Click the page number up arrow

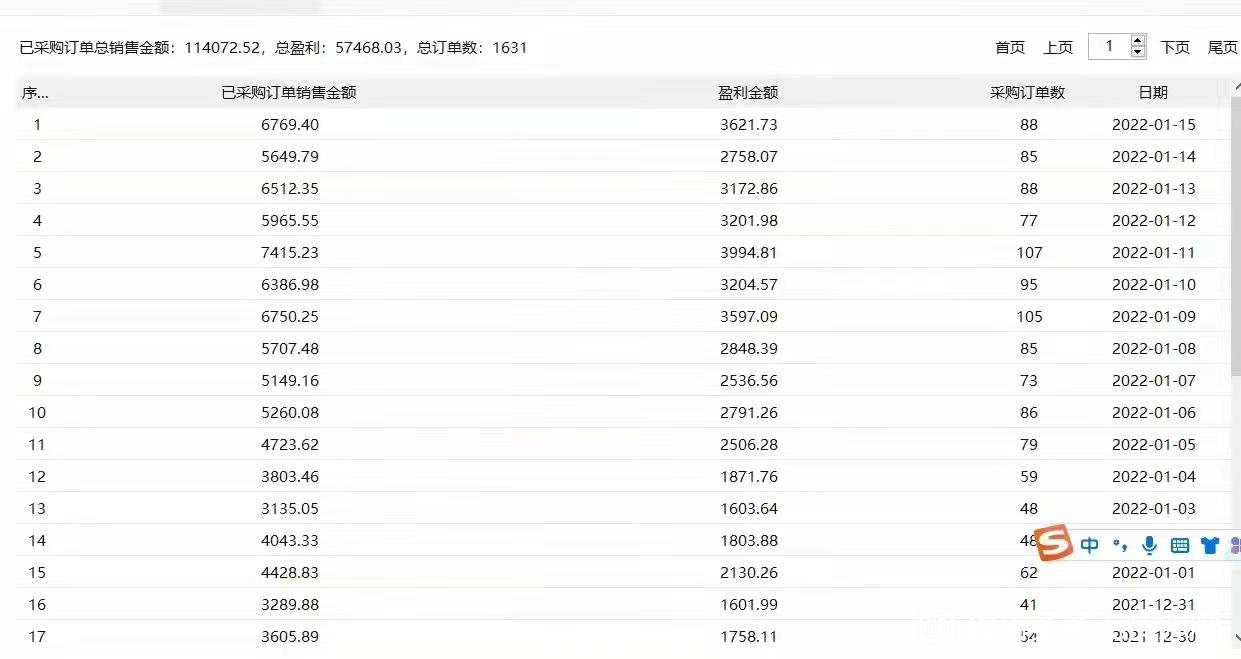coord(1137,41)
